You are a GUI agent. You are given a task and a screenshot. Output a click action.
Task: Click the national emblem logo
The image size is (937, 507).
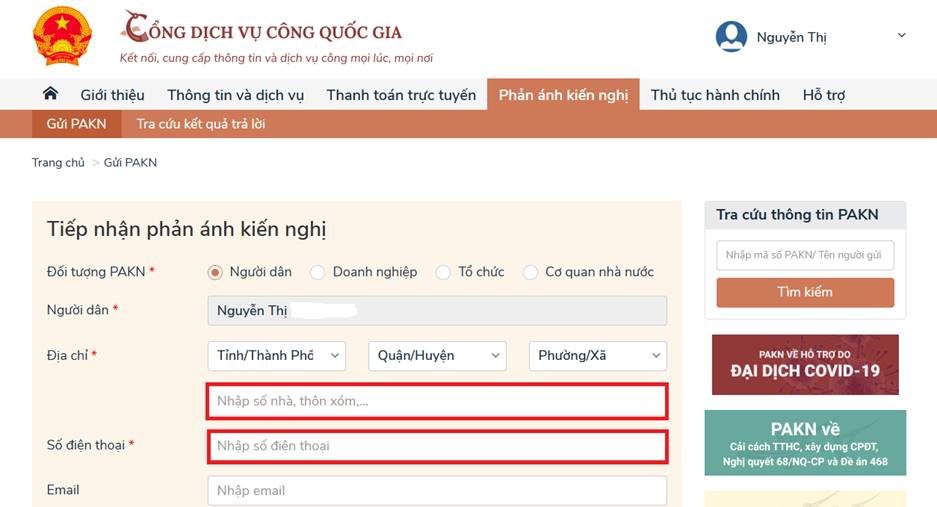(62, 36)
